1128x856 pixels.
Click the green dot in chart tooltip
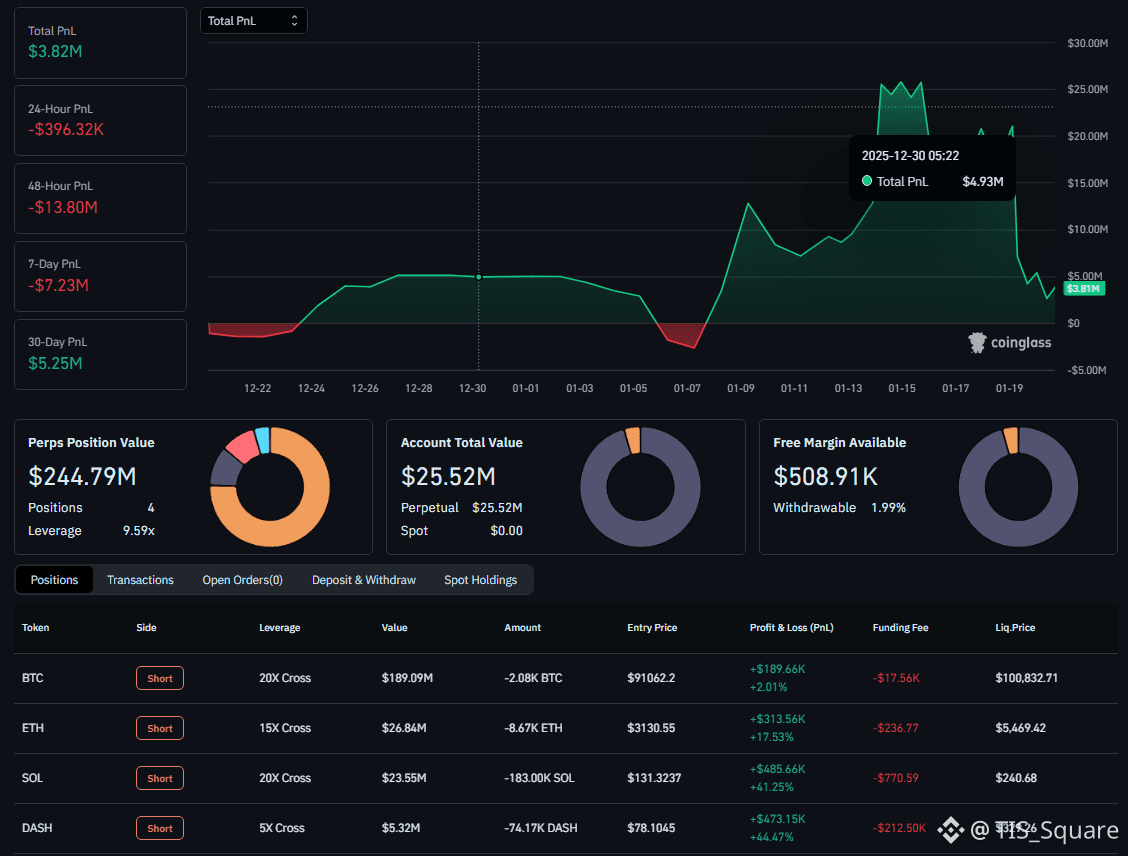pos(867,181)
